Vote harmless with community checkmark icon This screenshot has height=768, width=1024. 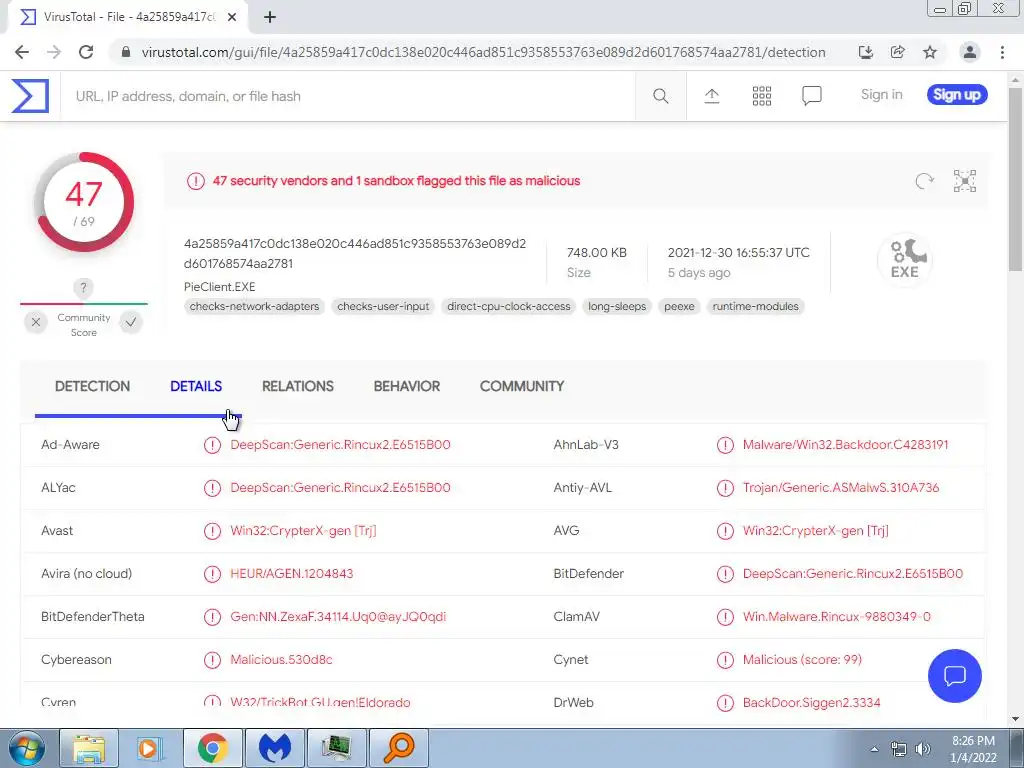click(131, 322)
